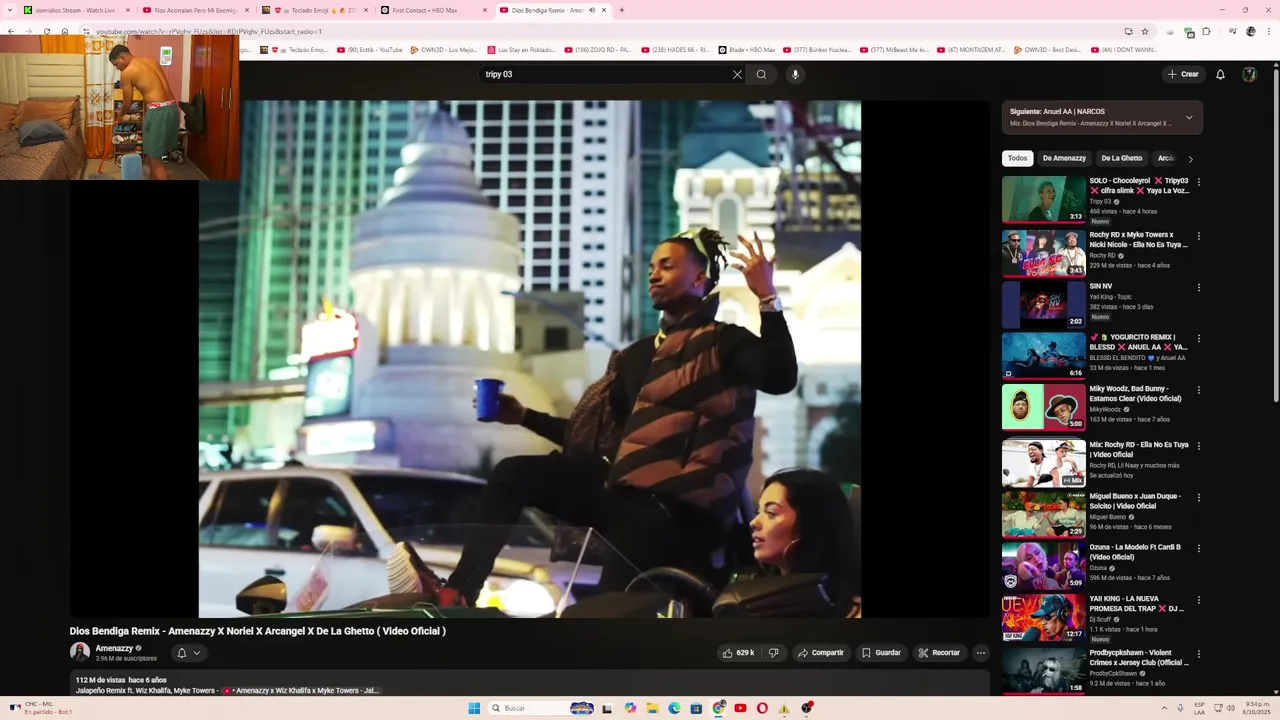Select the Todos filter chip

pyautogui.click(x=1017, y=158)
